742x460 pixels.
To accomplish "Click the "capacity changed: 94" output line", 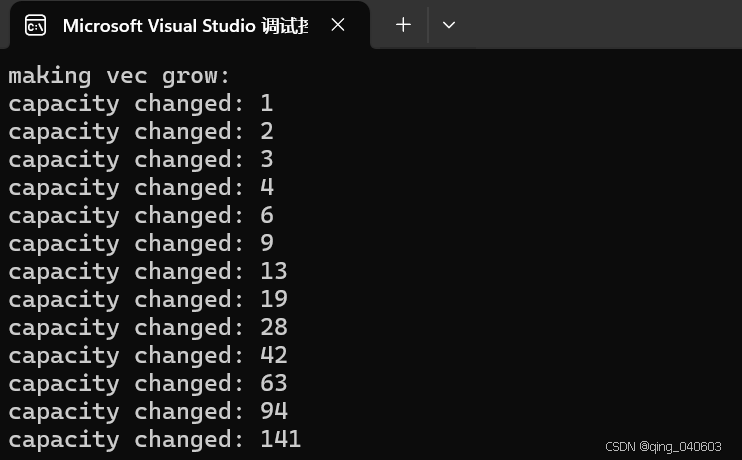I will (147, 412).
